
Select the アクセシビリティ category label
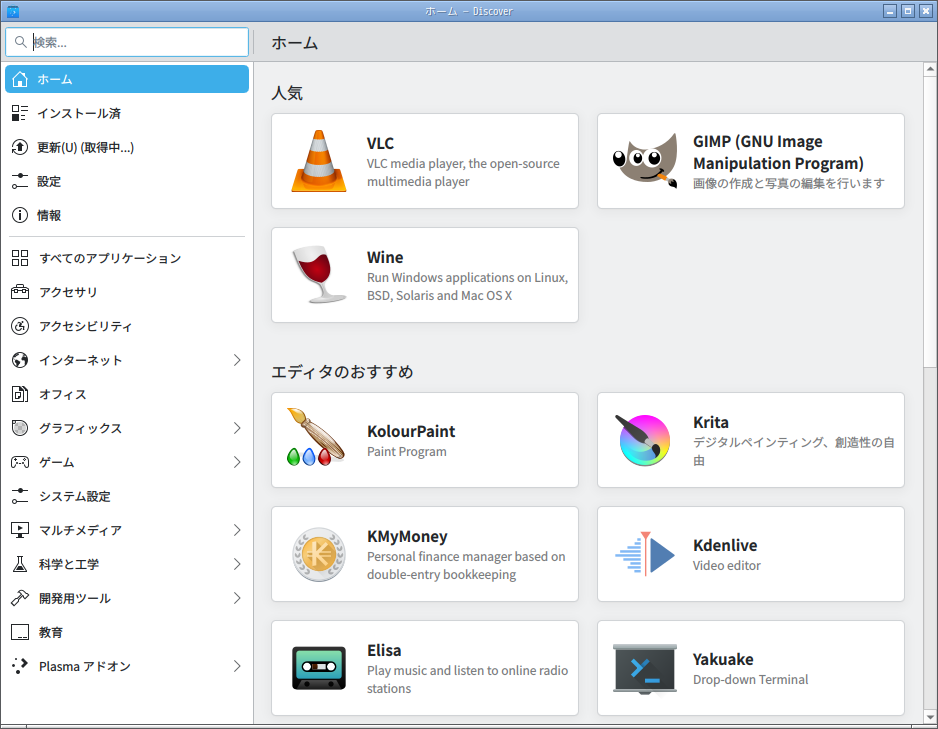click(86, 326)
